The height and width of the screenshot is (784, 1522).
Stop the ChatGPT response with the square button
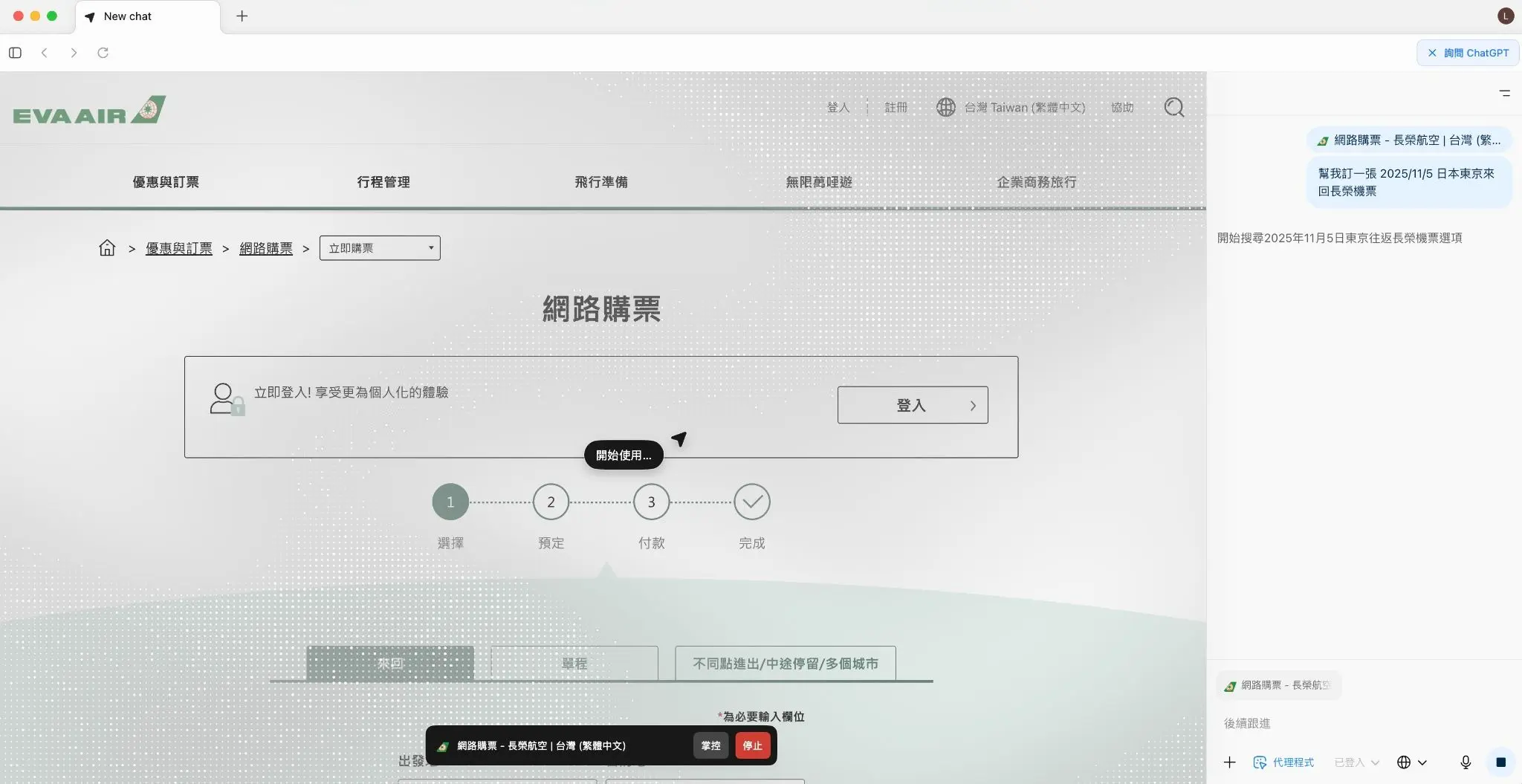coord(1500,762)
